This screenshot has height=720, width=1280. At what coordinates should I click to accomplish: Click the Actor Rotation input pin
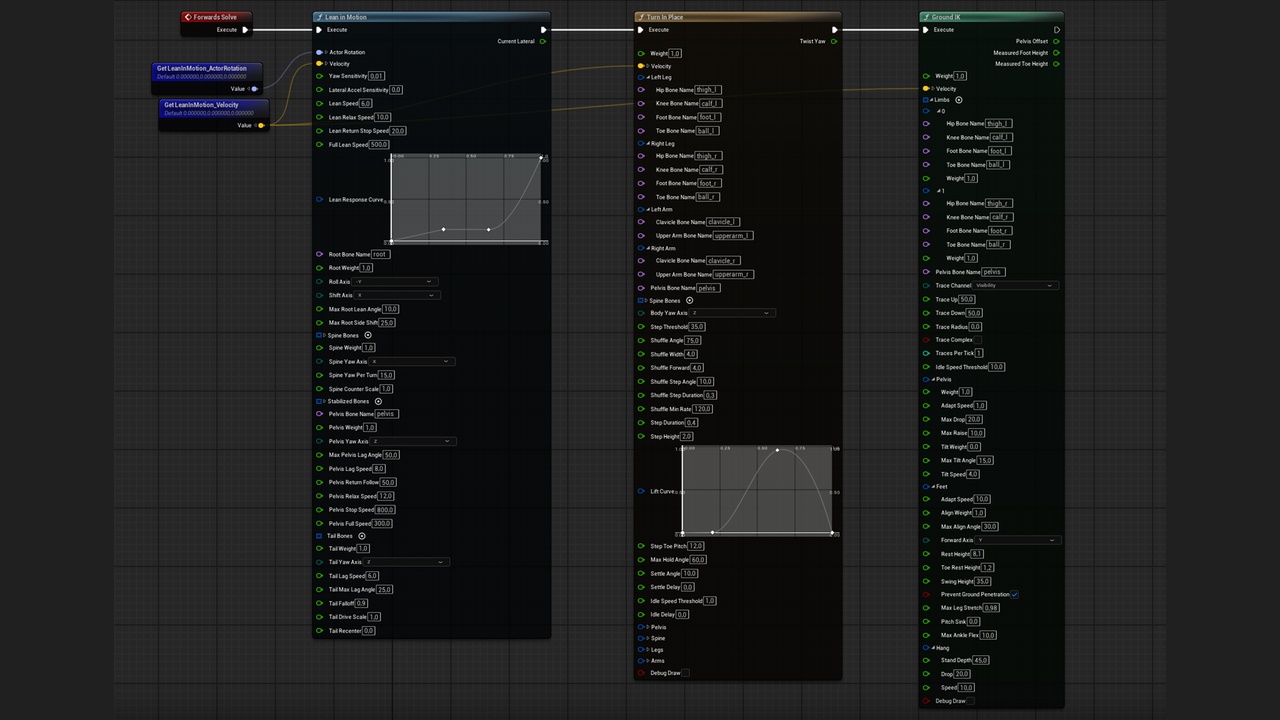tap(320, 52)
